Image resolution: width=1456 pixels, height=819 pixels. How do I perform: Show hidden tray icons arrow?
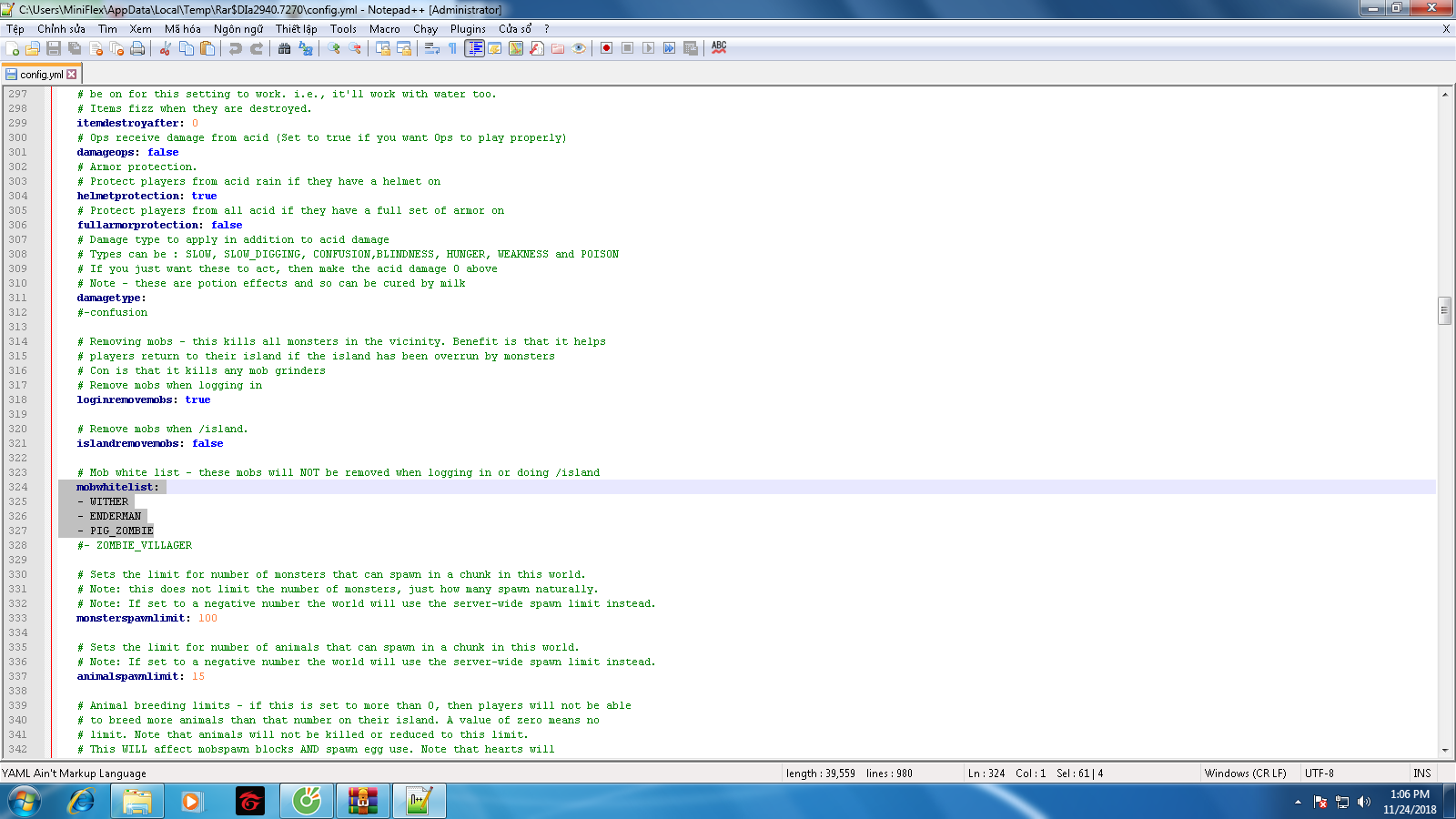[1298, 802]
